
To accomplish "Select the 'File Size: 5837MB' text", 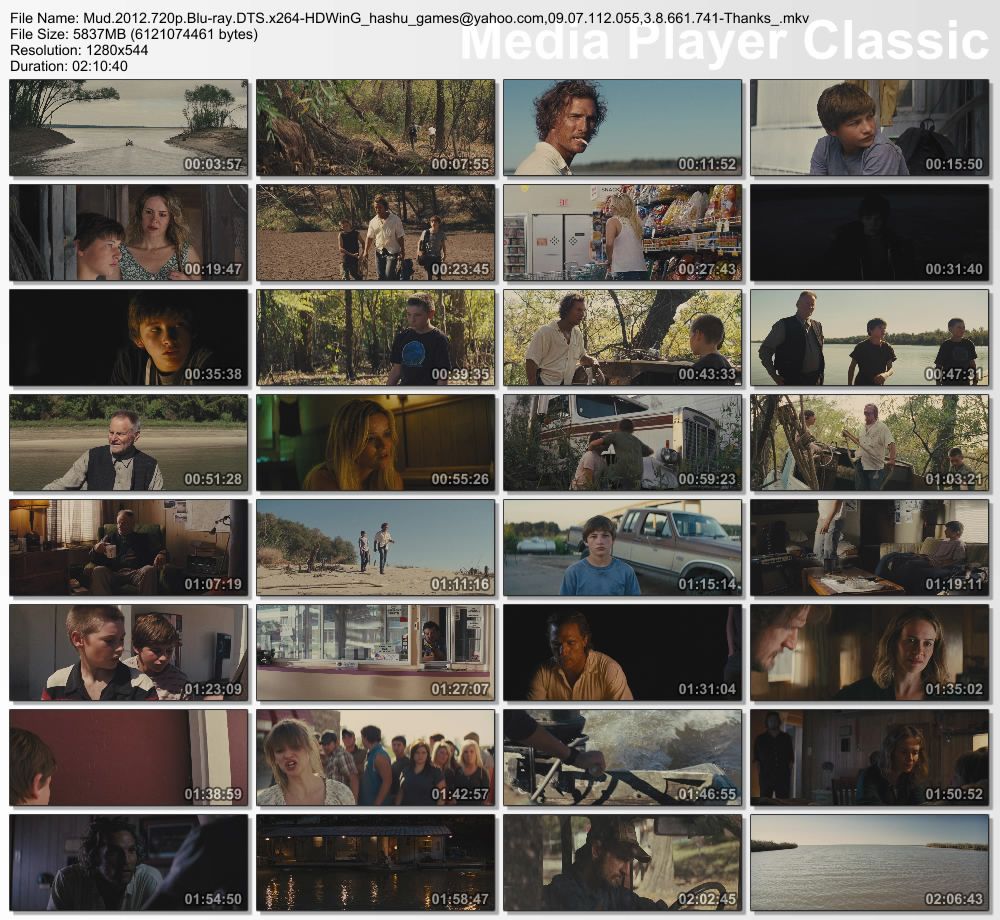I will (134, 34).
